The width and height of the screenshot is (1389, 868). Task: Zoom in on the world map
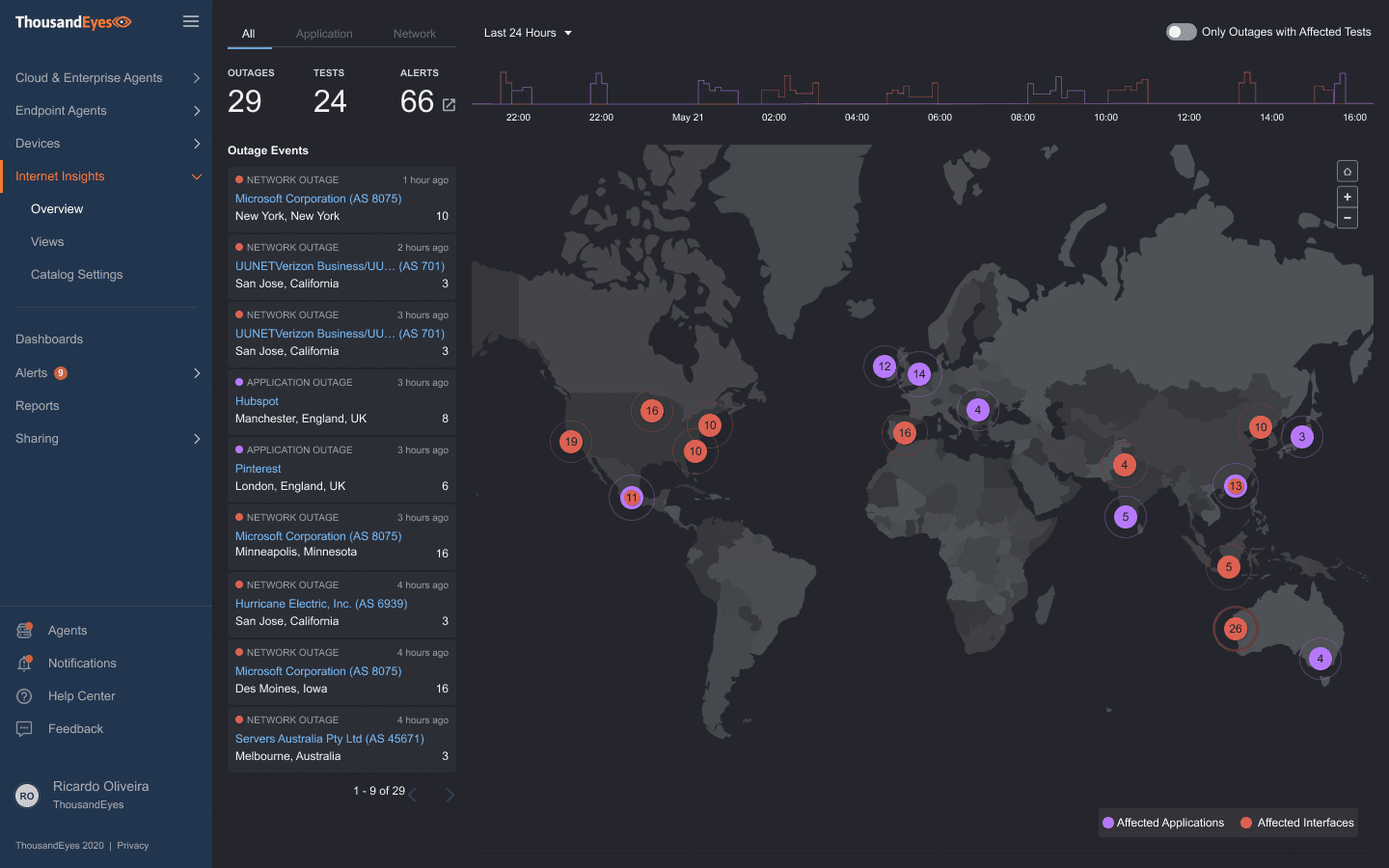coord(1347,196)
